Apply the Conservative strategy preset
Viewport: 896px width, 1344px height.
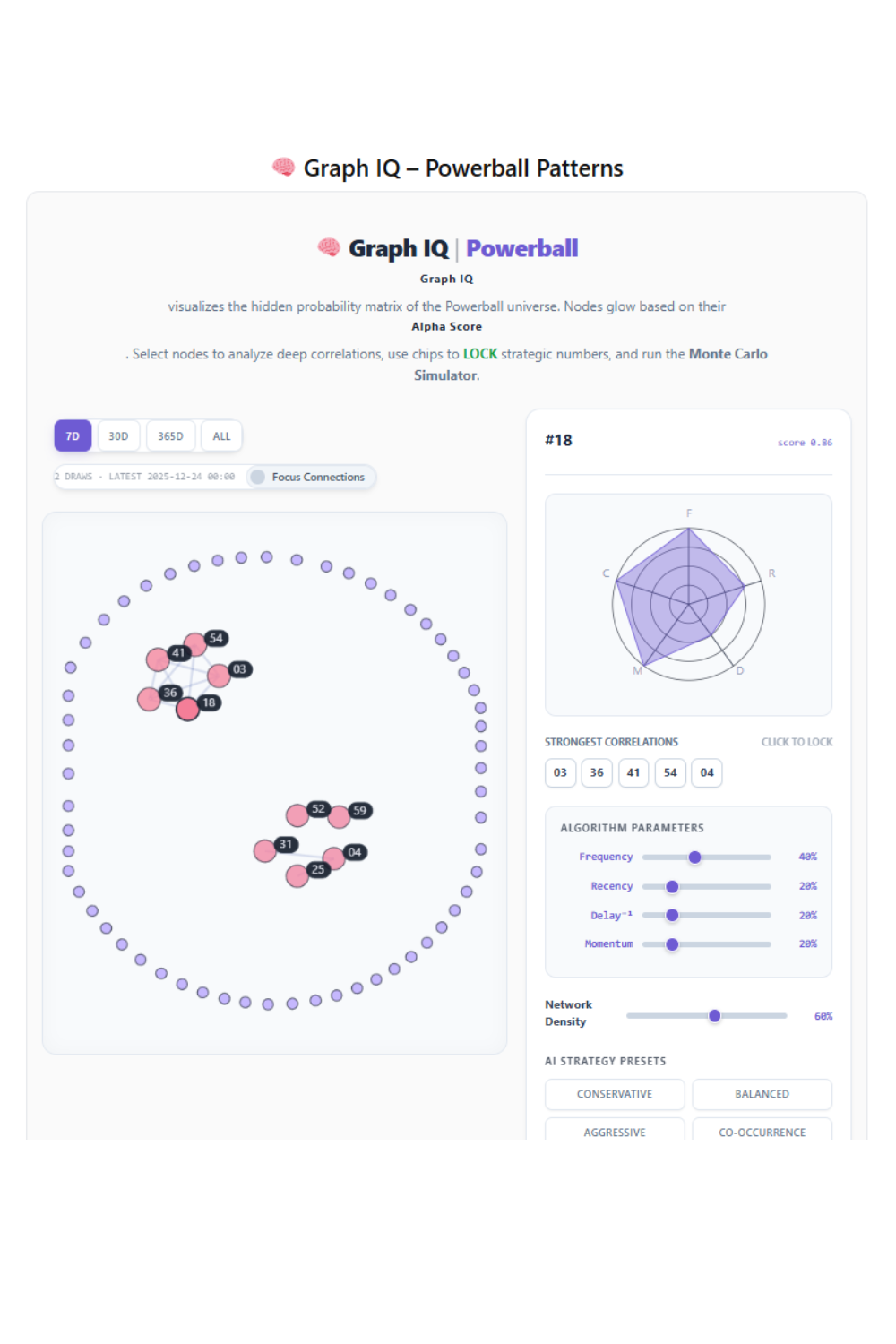coord(614,1094)
